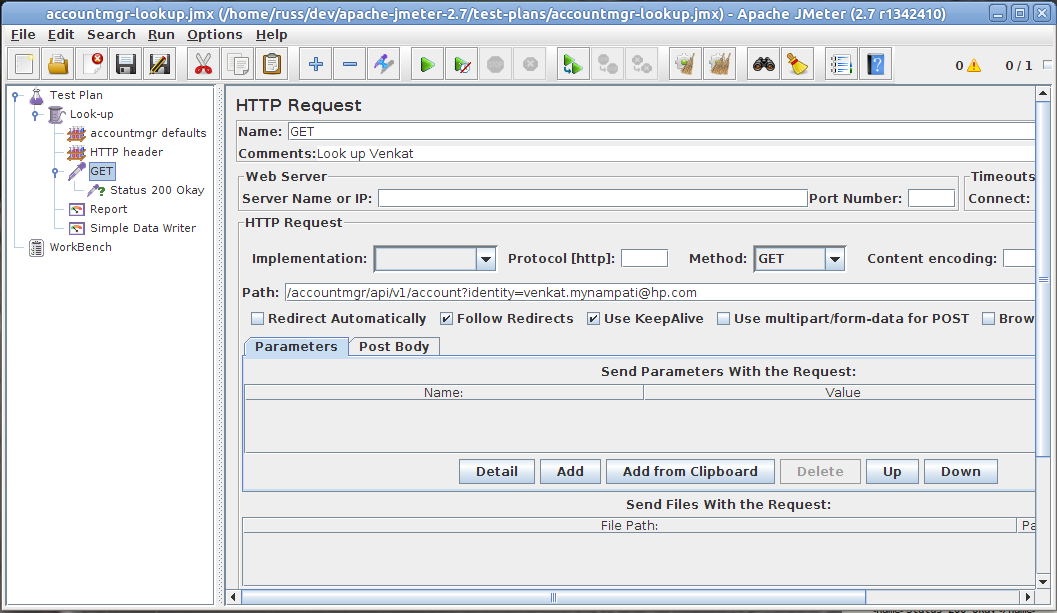
Task: Click the Toggle enable/disable toolbar icon
Action: coord(384,65)
